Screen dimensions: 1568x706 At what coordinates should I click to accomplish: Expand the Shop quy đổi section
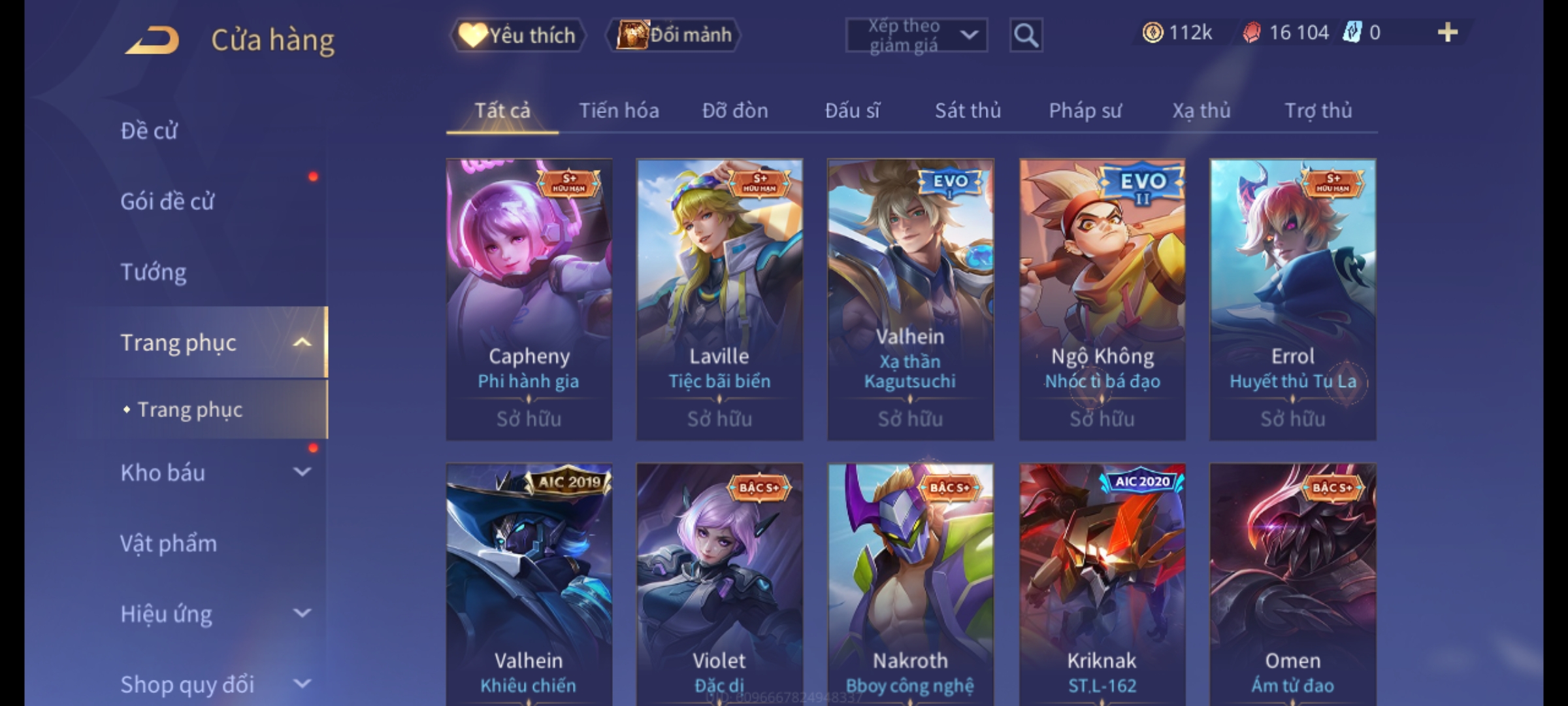click(x=302, y=684)
